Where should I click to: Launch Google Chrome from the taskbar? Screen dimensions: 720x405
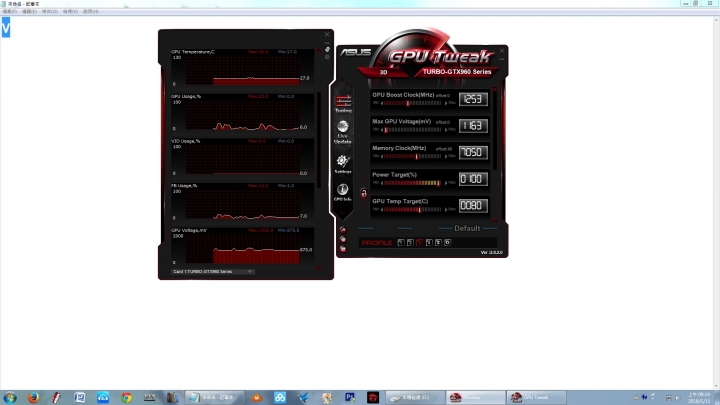click(126, 398)
